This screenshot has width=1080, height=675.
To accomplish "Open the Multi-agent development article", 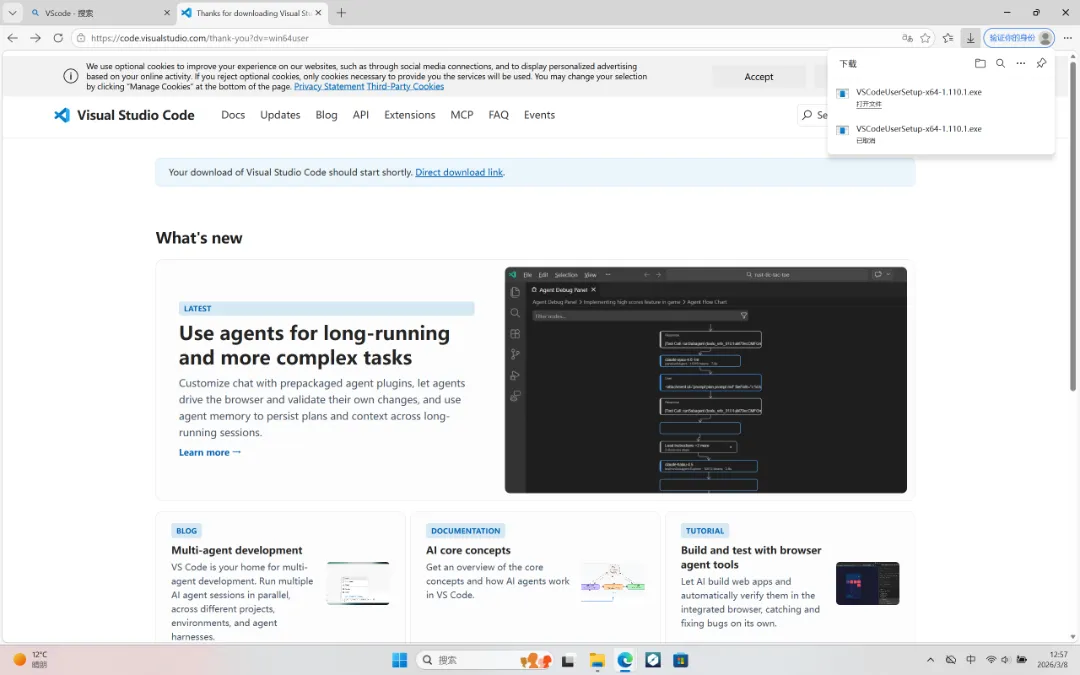I will [x=236, y=550].
